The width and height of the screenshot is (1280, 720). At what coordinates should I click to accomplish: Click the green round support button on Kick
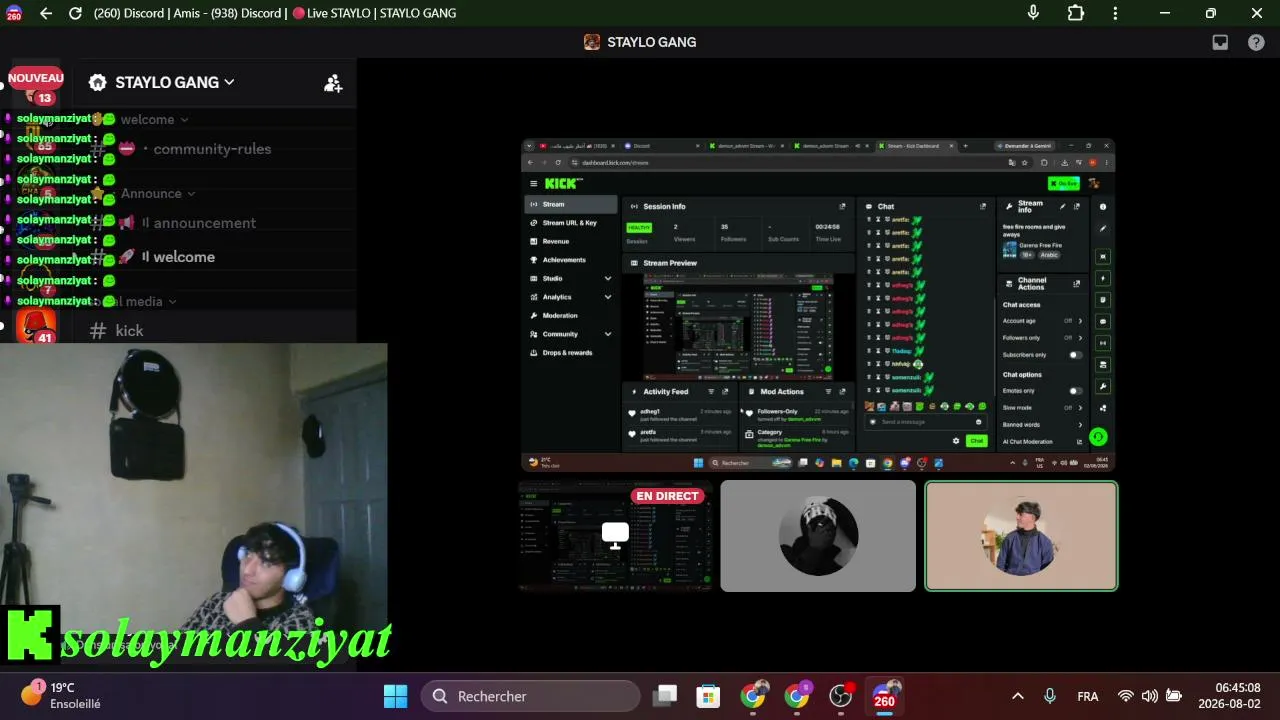[x=1098, y=437]
